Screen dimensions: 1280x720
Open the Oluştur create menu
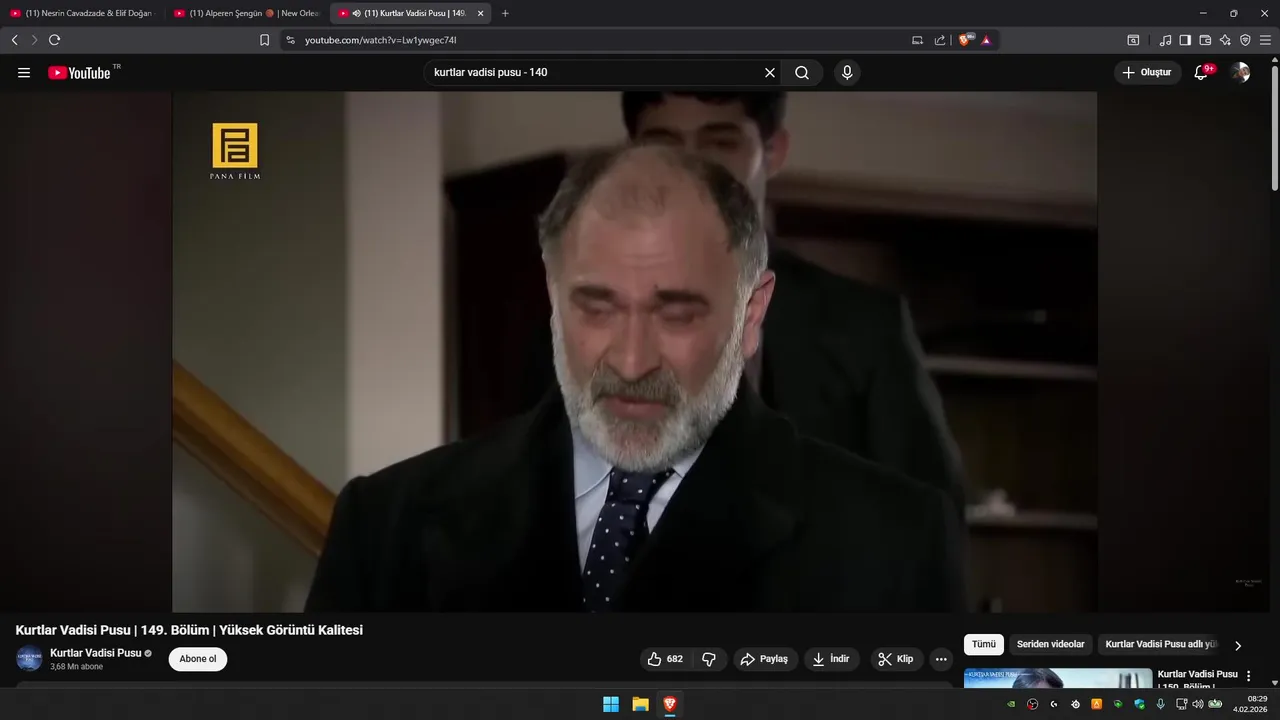1147,73
